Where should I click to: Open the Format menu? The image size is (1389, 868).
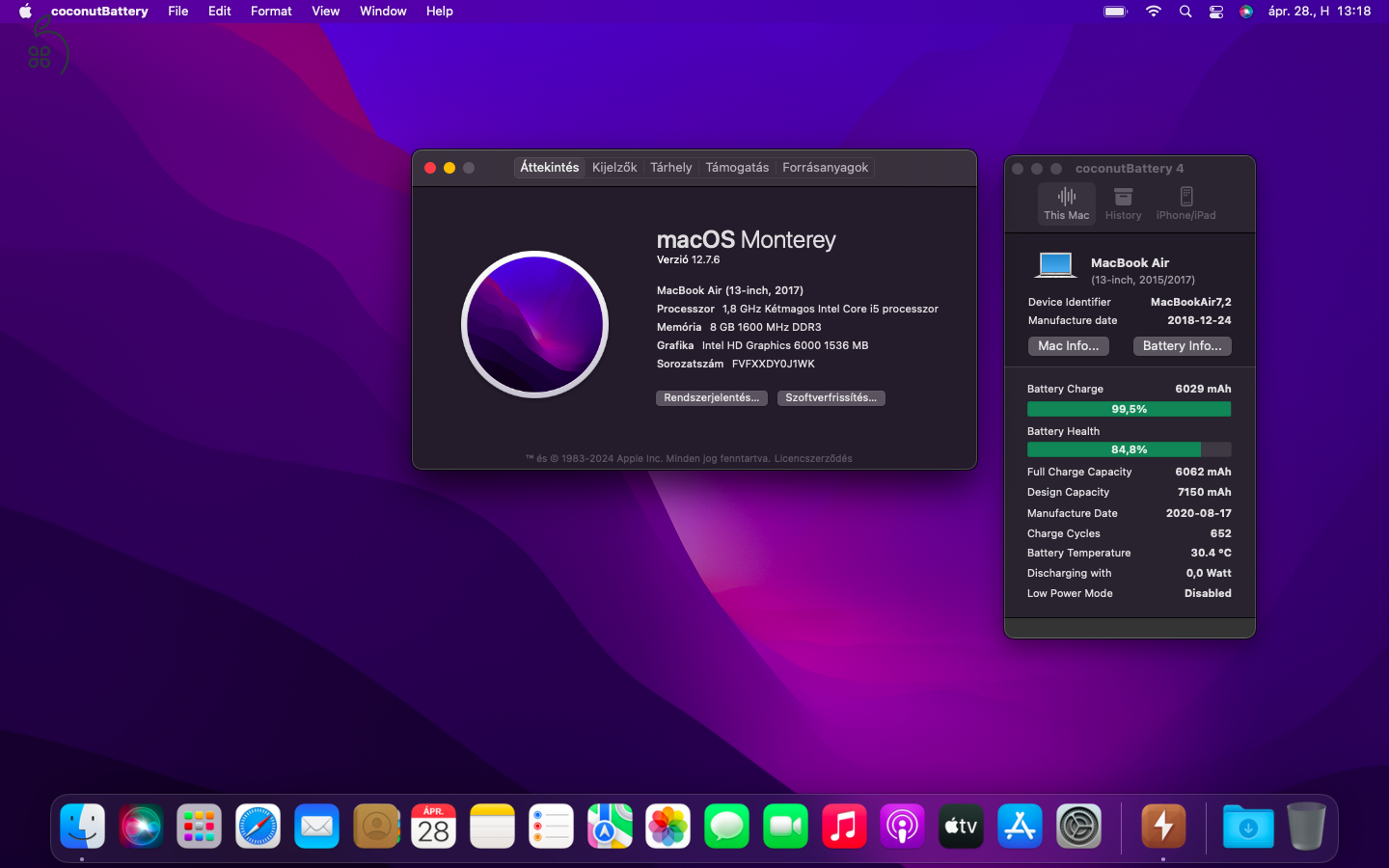(x=271, y=12)
